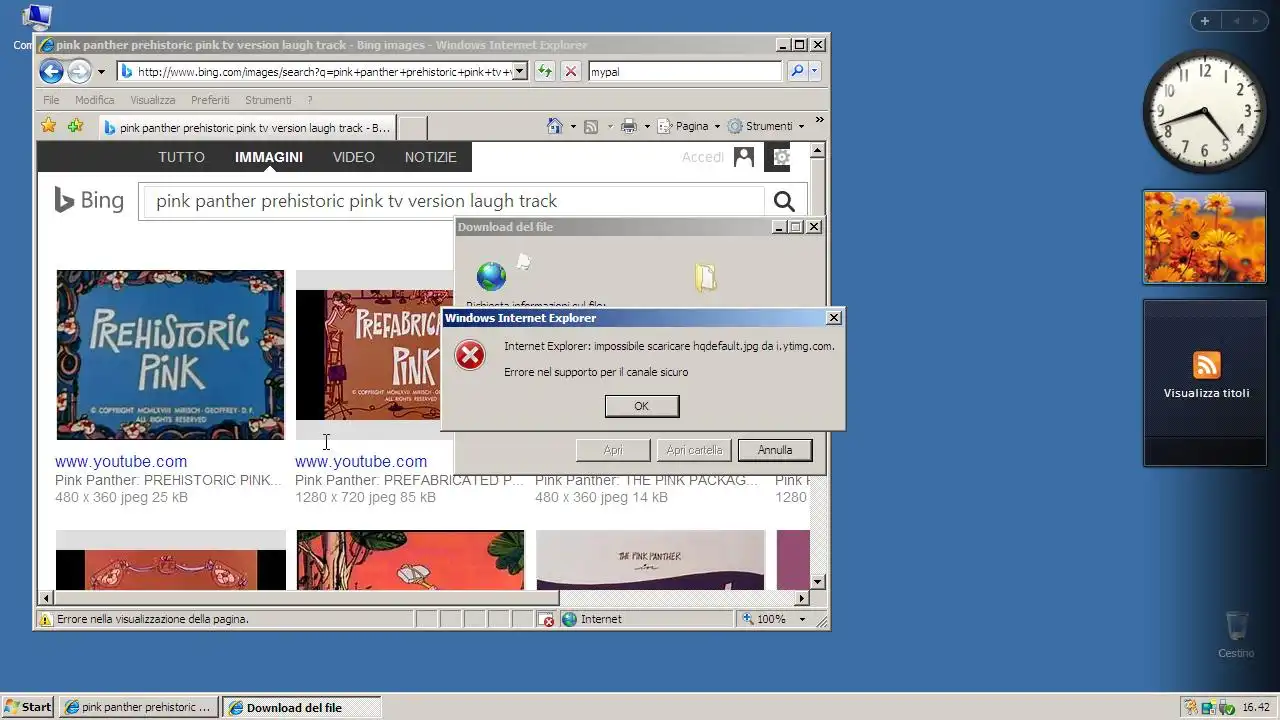
Task: Click the OK button in the error dialog
Action: click(x=642, y=406)
